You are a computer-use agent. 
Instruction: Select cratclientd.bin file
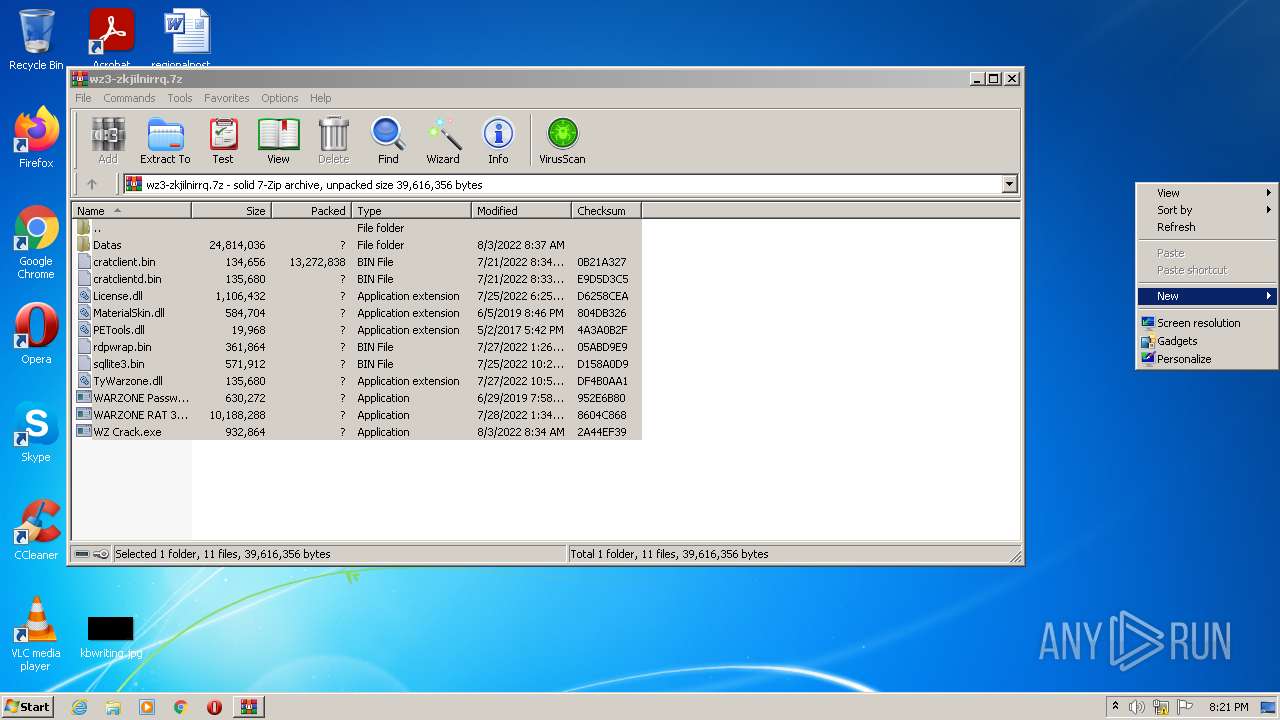[358, 279]
